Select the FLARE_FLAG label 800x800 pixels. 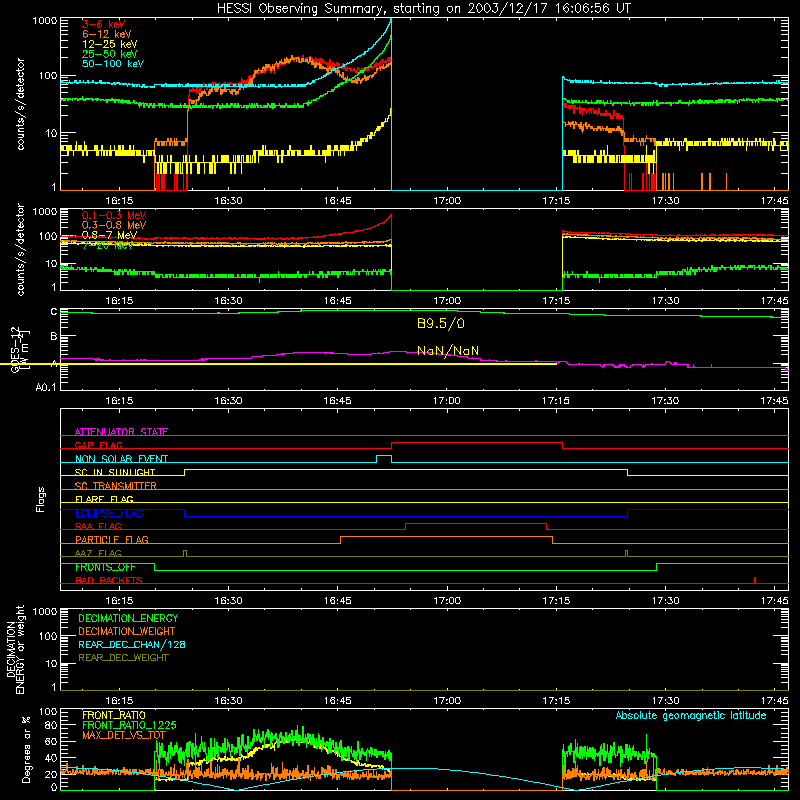pyautogui.click(x=104, y=499)
